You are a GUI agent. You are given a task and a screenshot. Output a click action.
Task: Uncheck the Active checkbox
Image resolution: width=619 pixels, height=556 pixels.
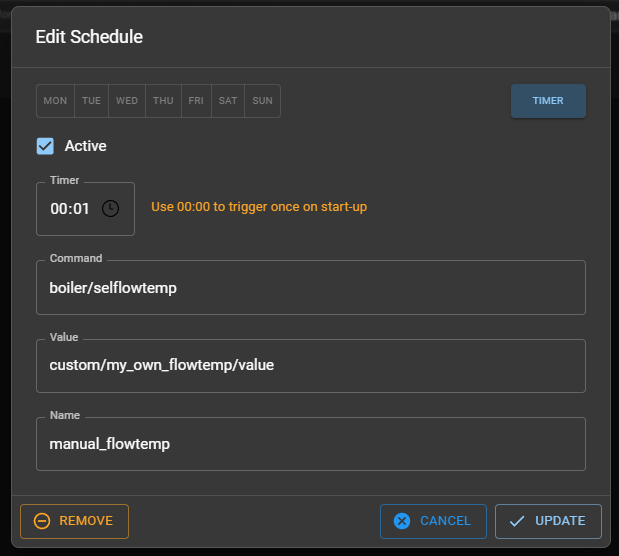[45, 146]
